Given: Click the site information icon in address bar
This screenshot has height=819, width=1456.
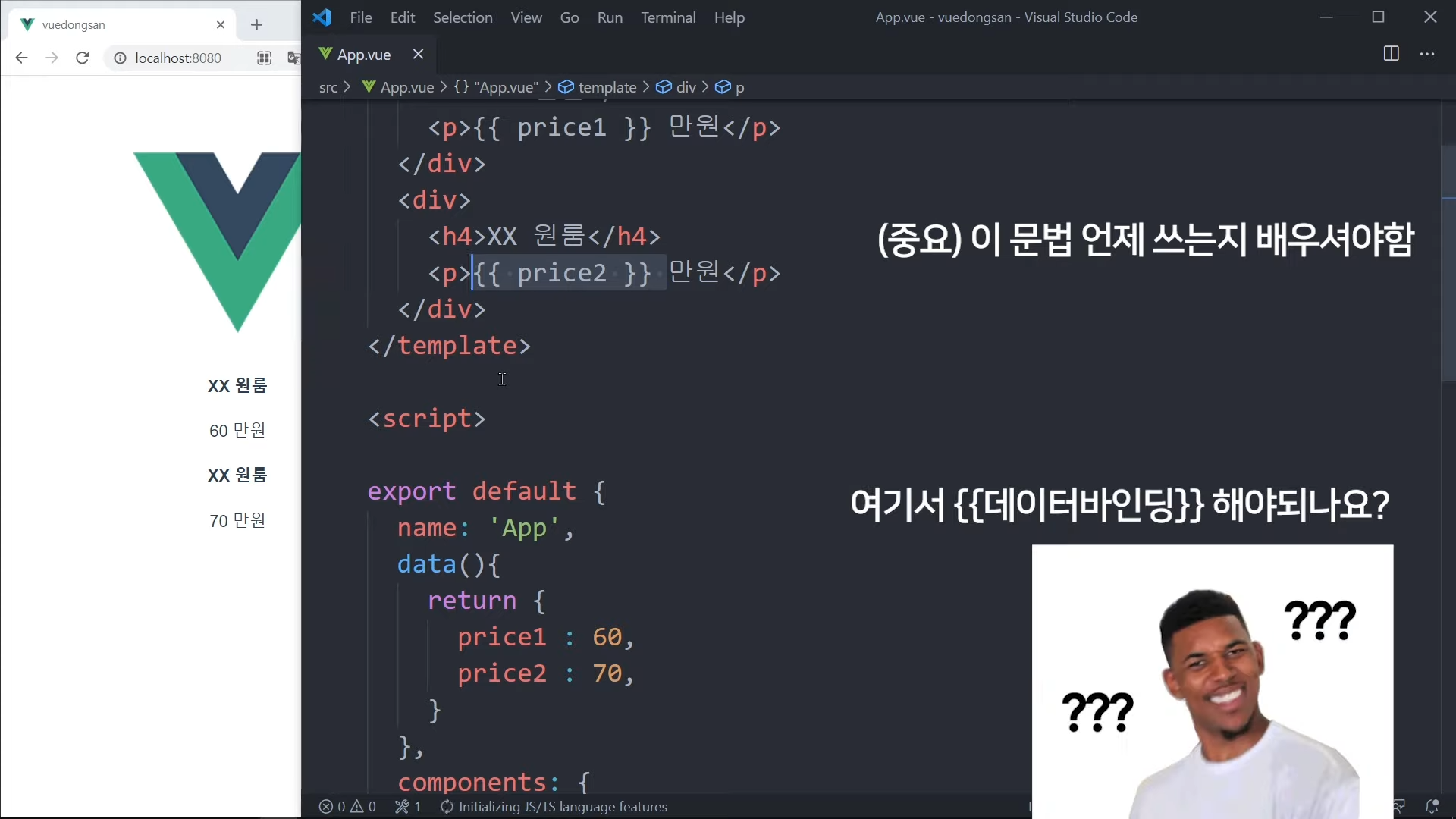Looking at the screenshot, I should pyautogui.click(x=120, y=58).
